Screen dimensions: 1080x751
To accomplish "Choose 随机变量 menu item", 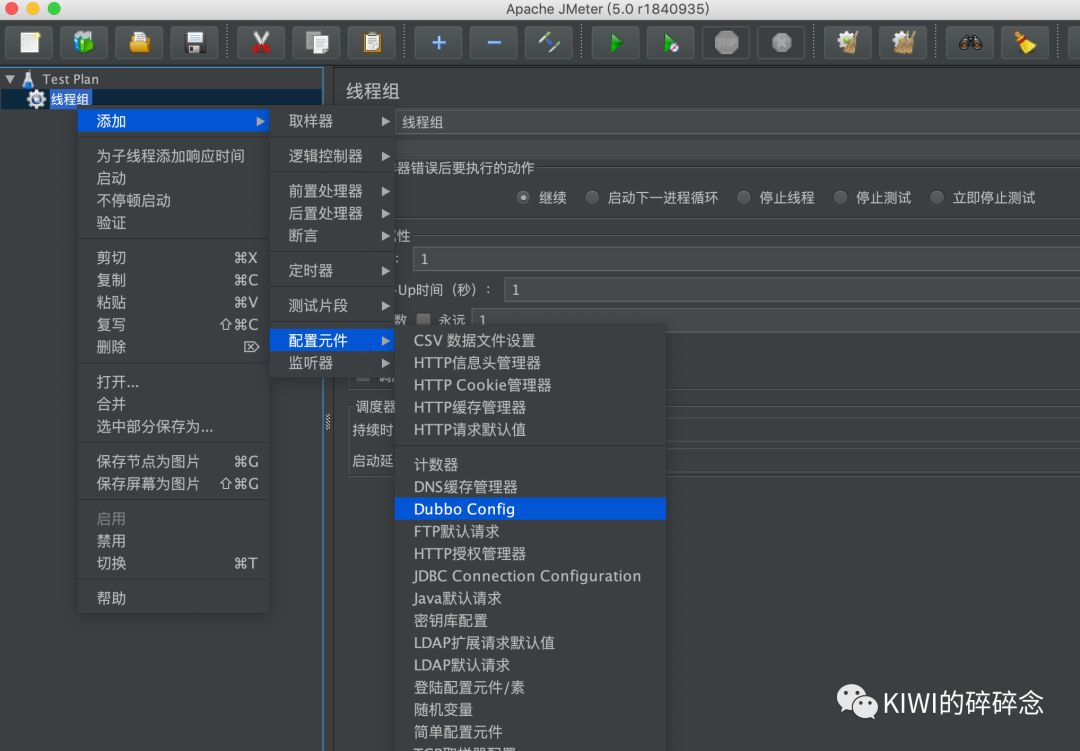I will 530,710.
